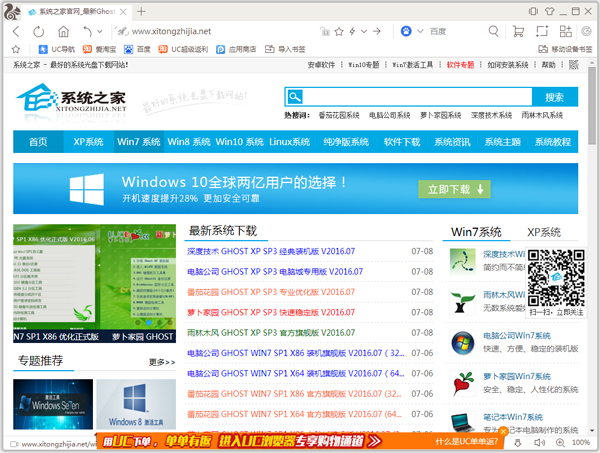Open the Windows Se7en thumbnail
This screenshot has width=600, height=453.
pos(53,404)
